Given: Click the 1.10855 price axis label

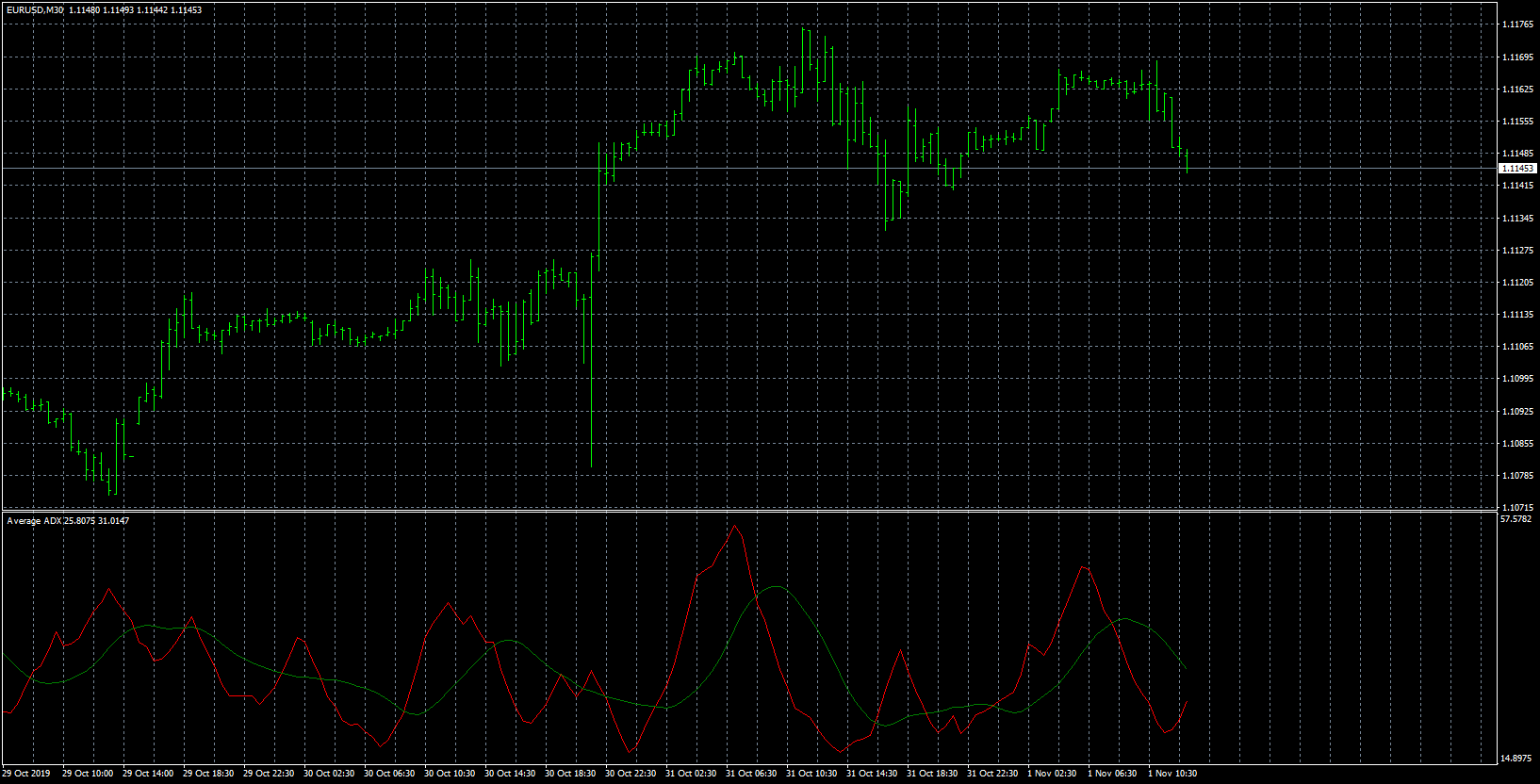Looking at the screenshot, I should (1517, 444).
